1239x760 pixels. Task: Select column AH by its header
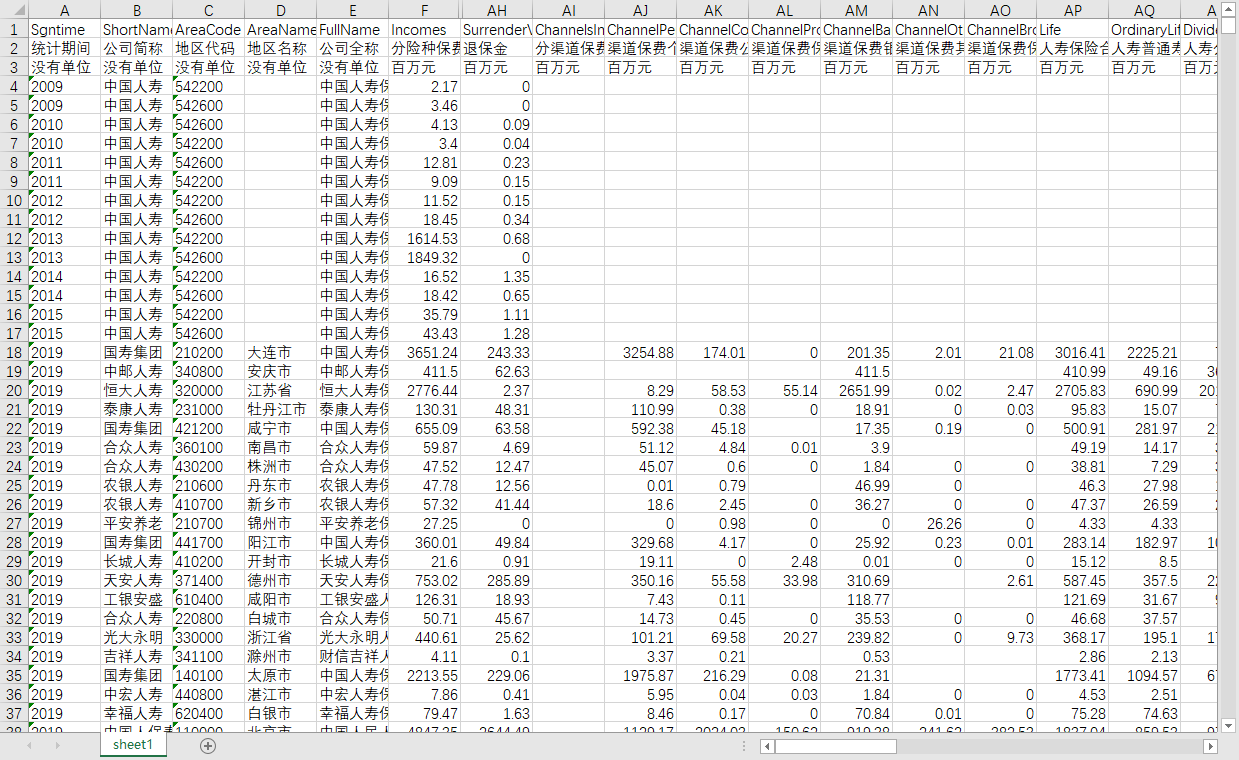(x=497, y=10)
